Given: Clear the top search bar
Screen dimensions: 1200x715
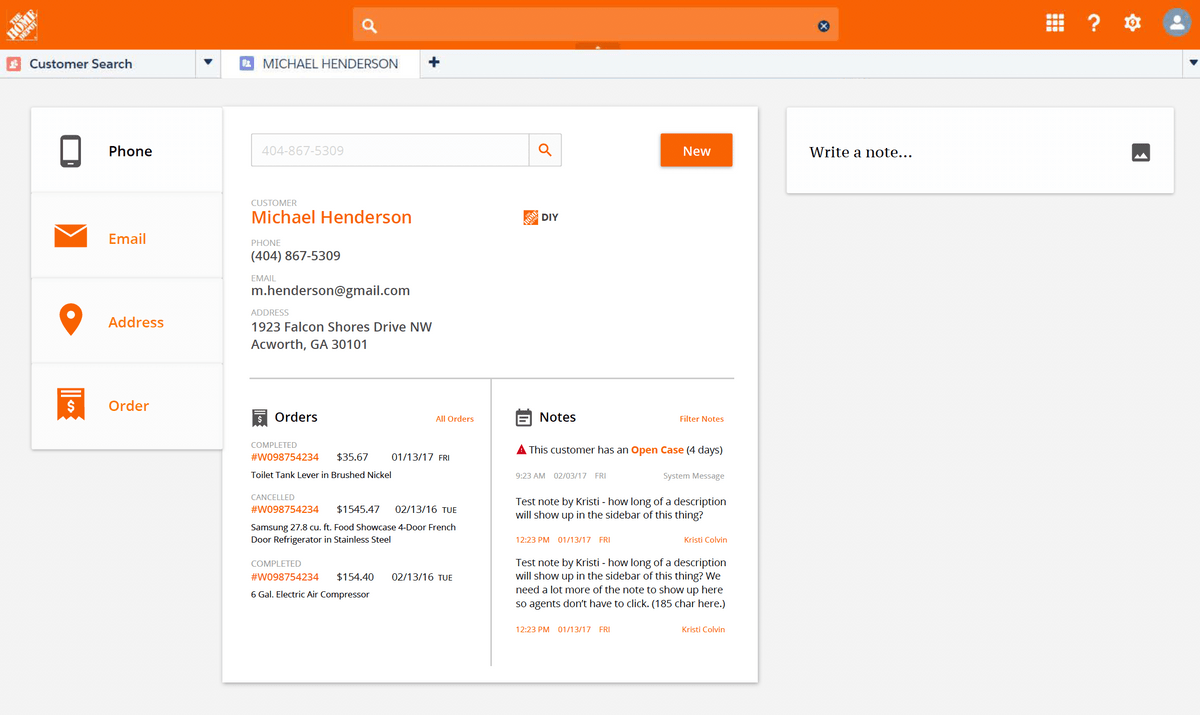Looking at the screenshot, I should [823, 26].
